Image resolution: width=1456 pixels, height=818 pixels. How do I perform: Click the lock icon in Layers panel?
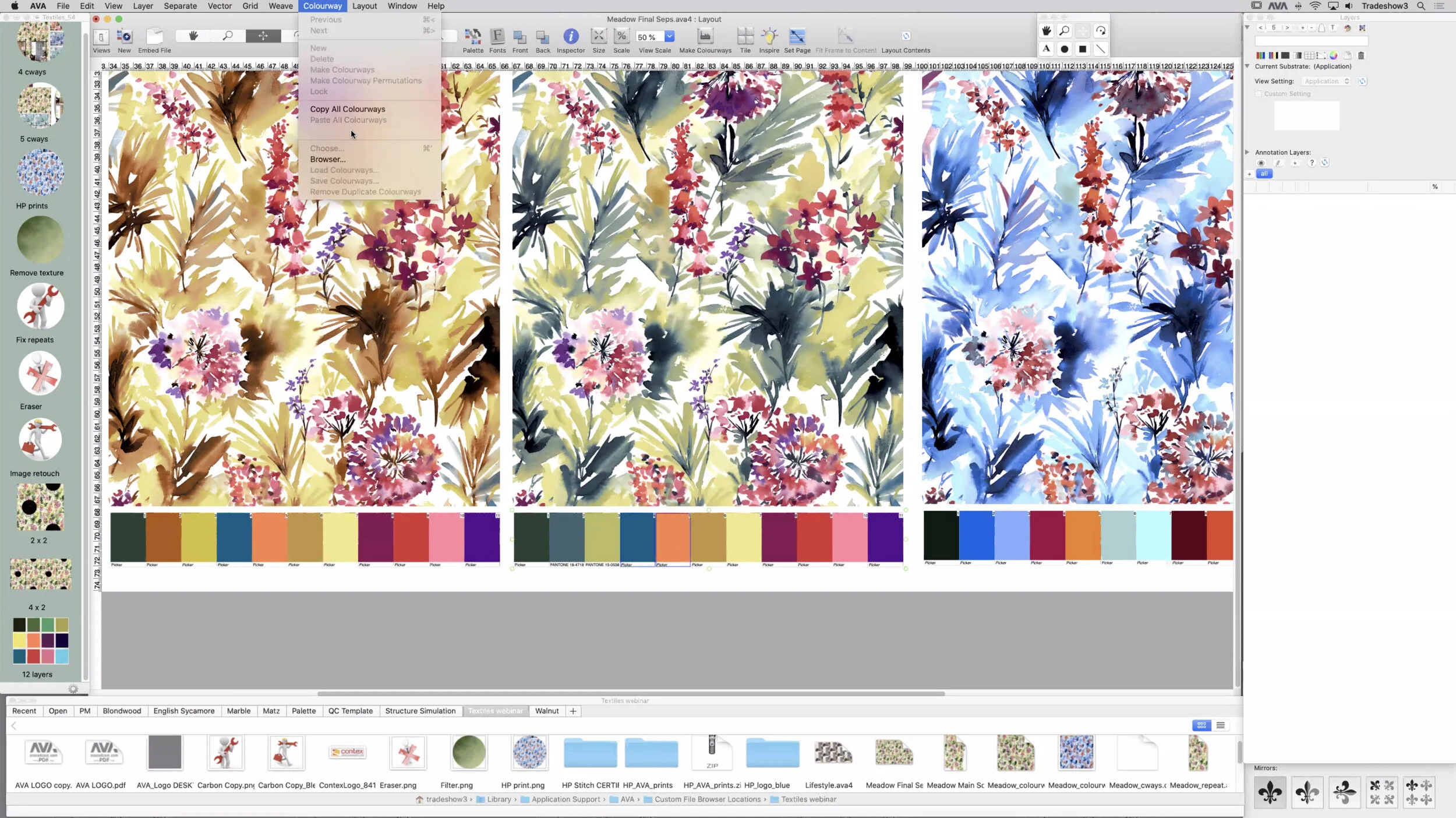[1321, 28]
